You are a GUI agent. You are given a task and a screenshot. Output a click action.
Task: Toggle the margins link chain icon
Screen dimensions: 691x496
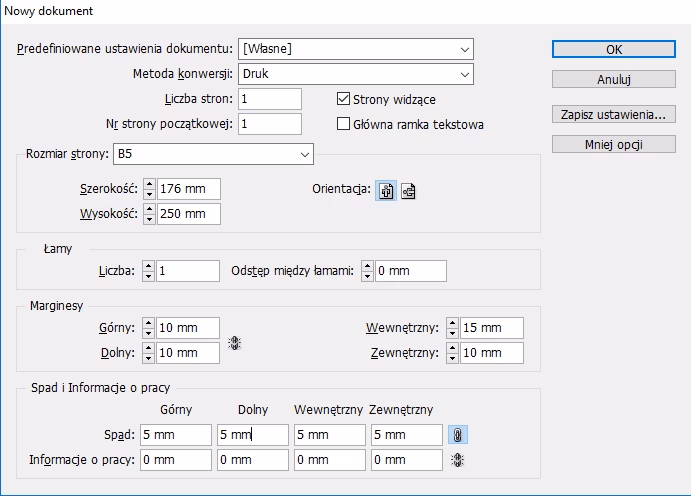tap(234, 343)
